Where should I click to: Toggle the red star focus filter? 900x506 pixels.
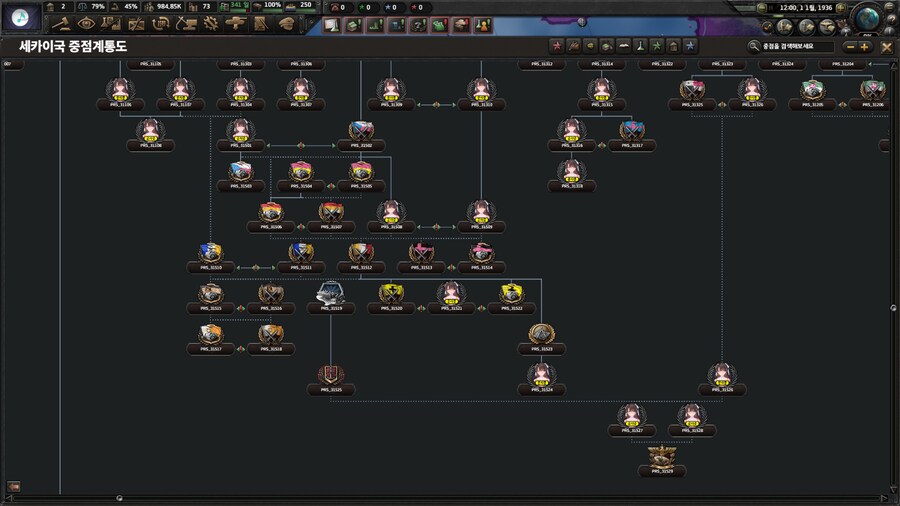coord(558,46)
